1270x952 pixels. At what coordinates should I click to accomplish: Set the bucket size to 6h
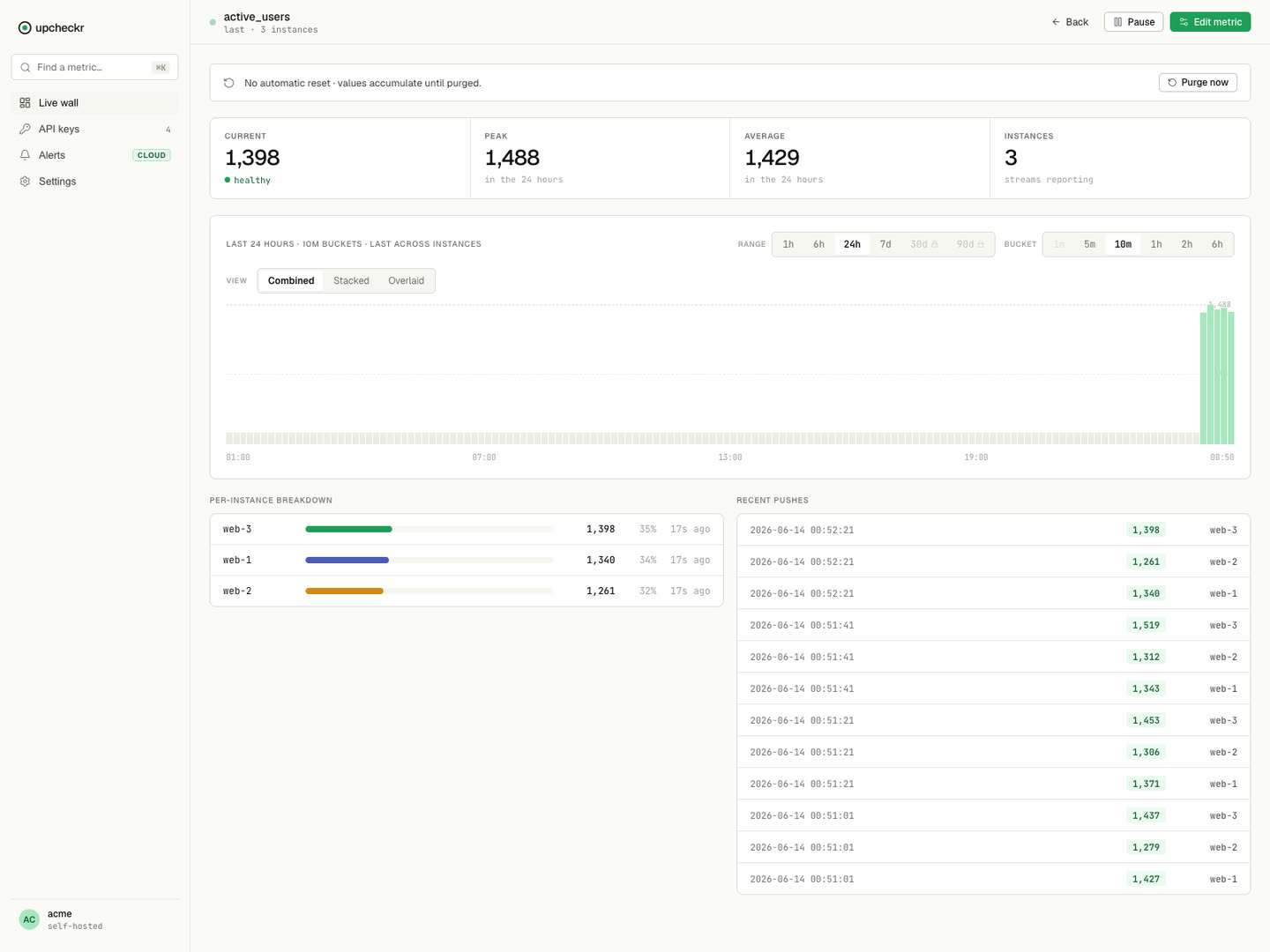click(x=1217, y=244)
